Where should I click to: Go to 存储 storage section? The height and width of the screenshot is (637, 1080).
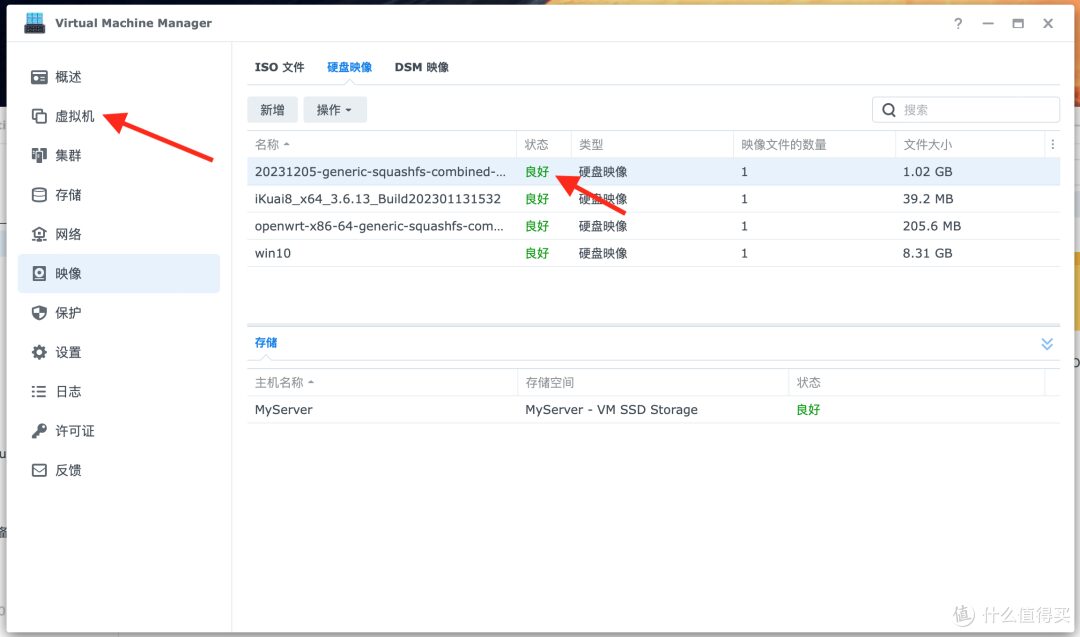68,194
